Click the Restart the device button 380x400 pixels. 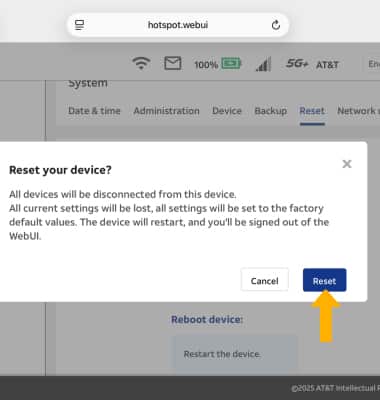click(234, 353)
